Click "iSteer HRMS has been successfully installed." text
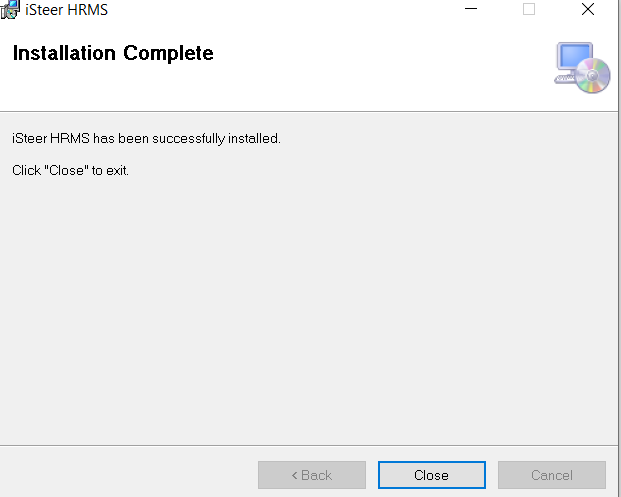 click(x=146, y=139)
